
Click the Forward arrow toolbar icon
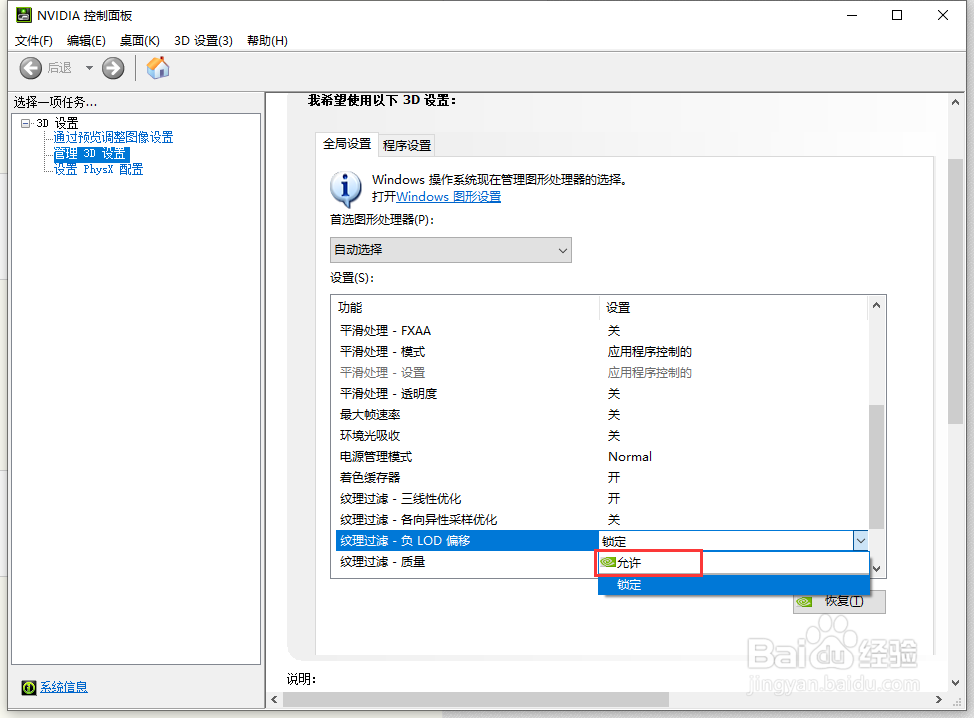point(113,68)
